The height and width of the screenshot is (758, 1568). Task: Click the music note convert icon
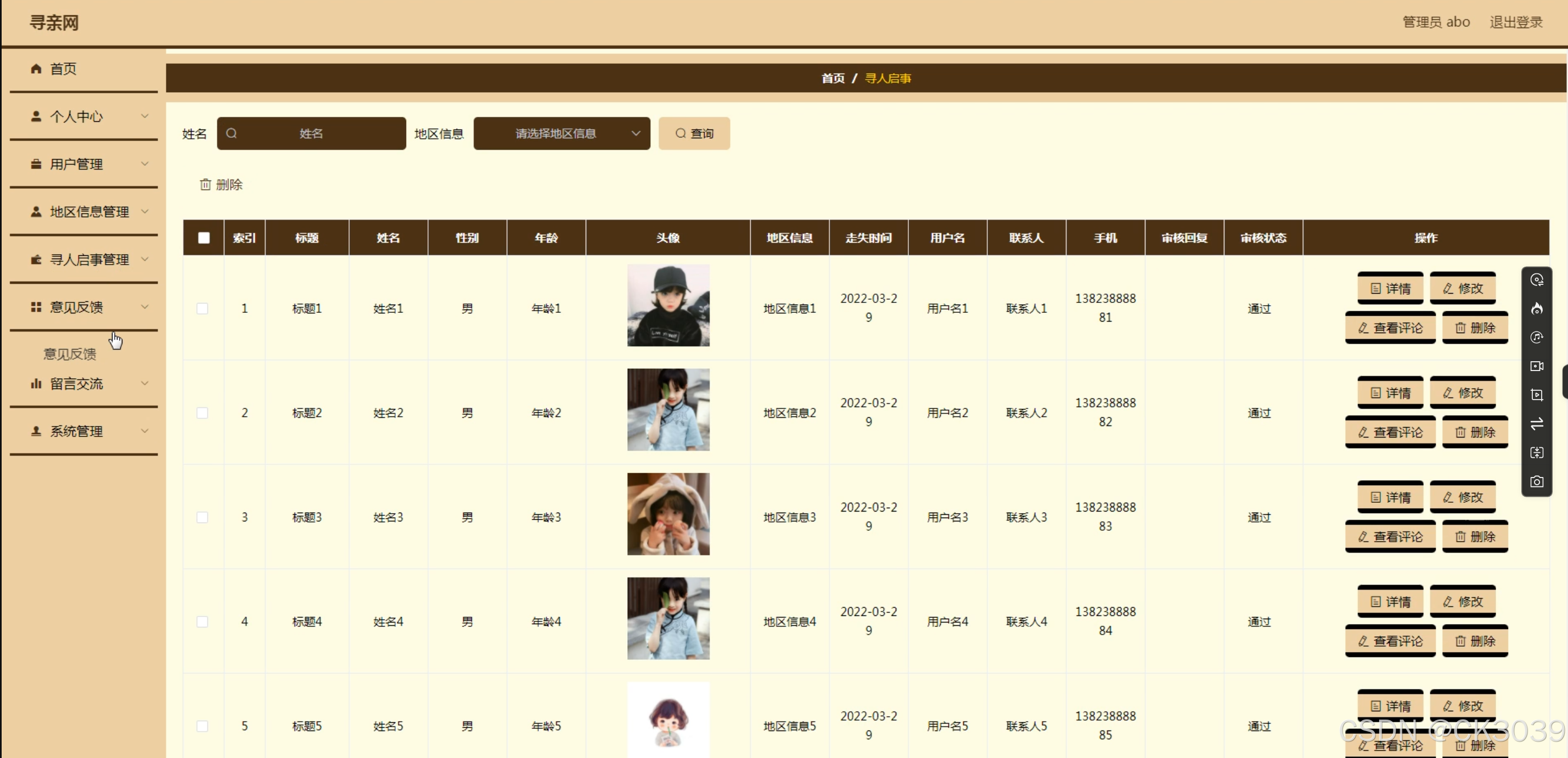point(1536,338)
